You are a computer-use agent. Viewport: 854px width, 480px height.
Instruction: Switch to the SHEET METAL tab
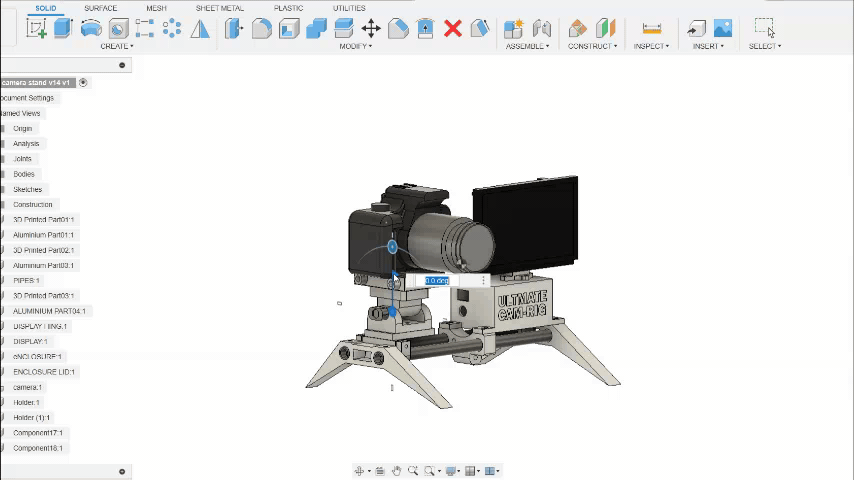(x=219, y=8)
